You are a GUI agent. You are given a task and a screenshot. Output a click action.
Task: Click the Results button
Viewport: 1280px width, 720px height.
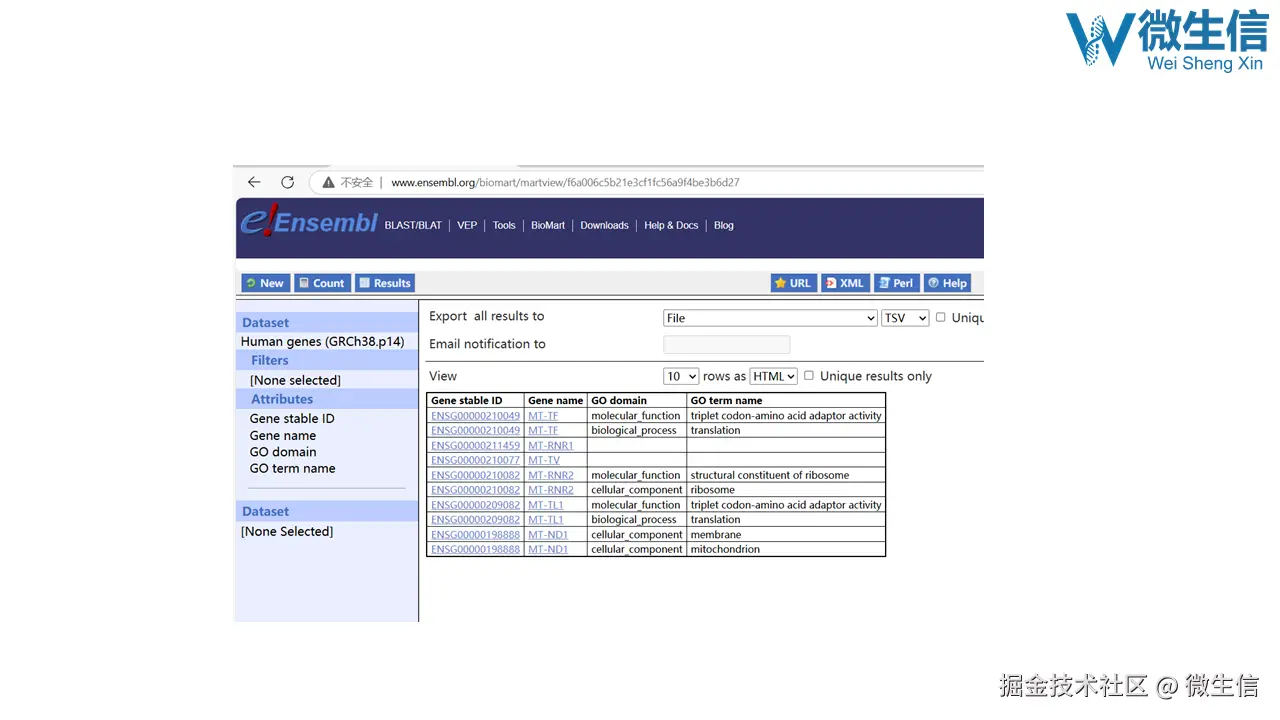(x=385, y=283)
